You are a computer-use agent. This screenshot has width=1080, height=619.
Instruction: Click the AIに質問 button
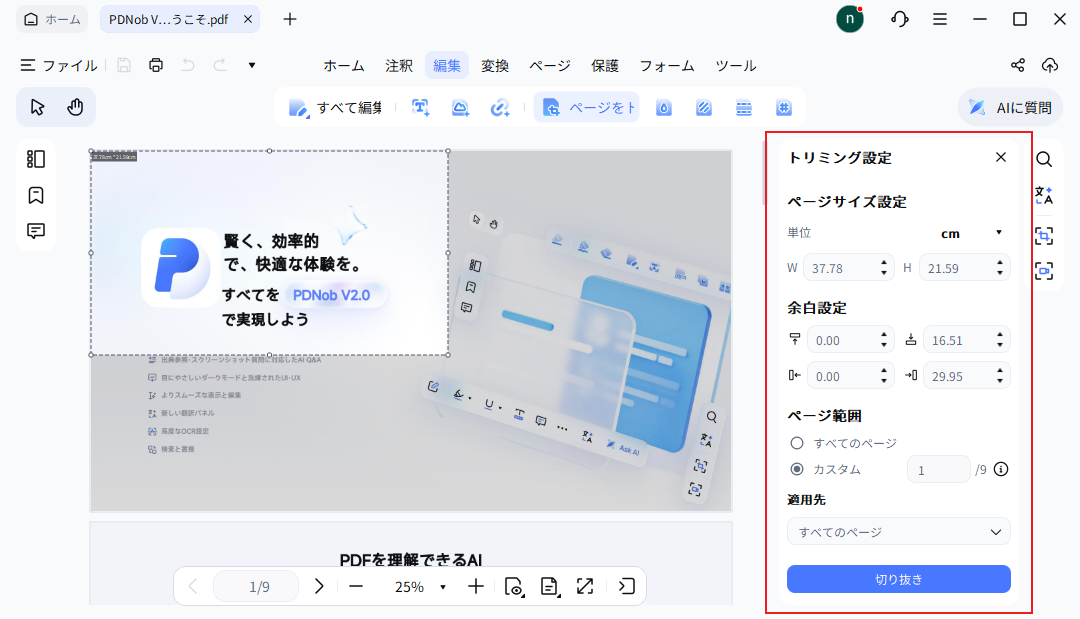[1010, 107]
